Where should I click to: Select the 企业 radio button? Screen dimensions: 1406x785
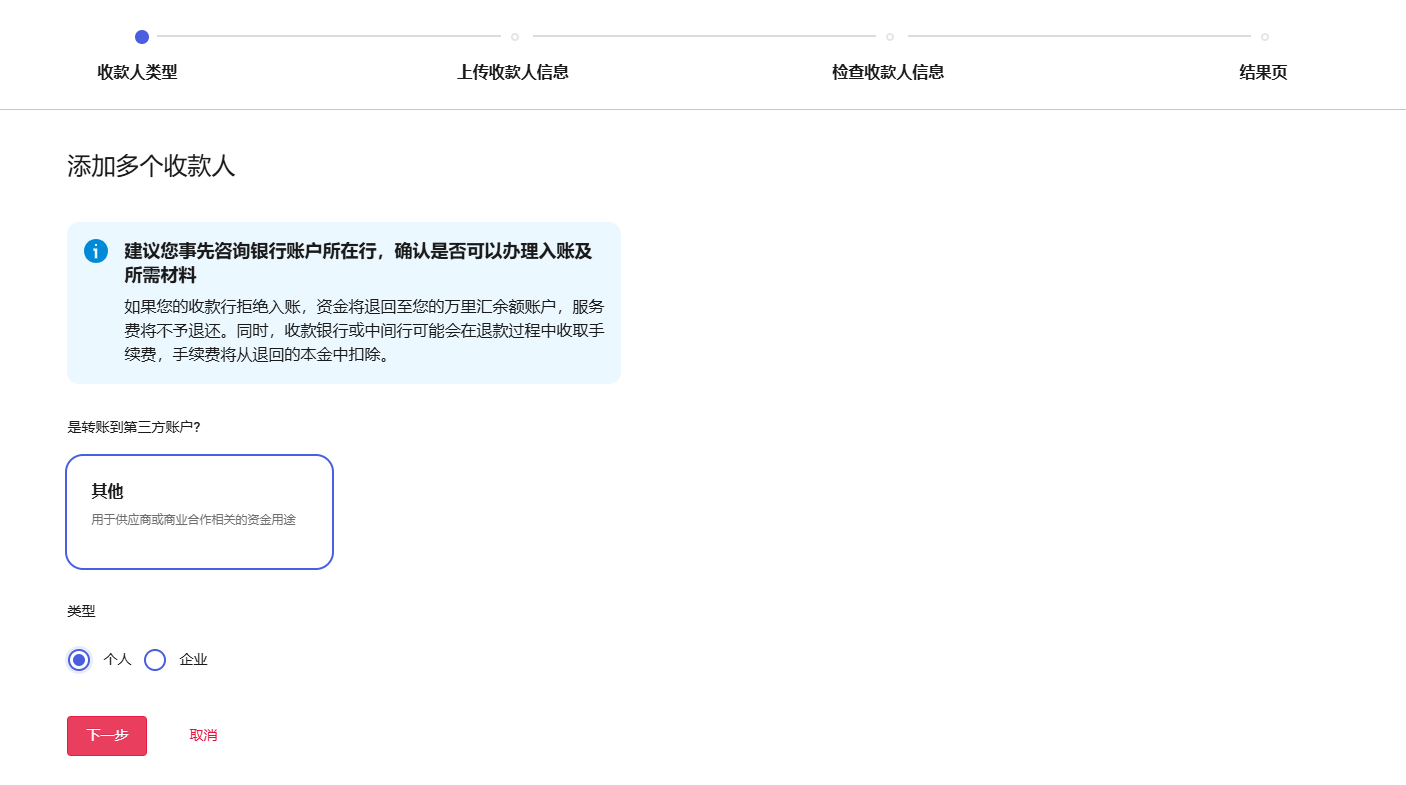155,660
